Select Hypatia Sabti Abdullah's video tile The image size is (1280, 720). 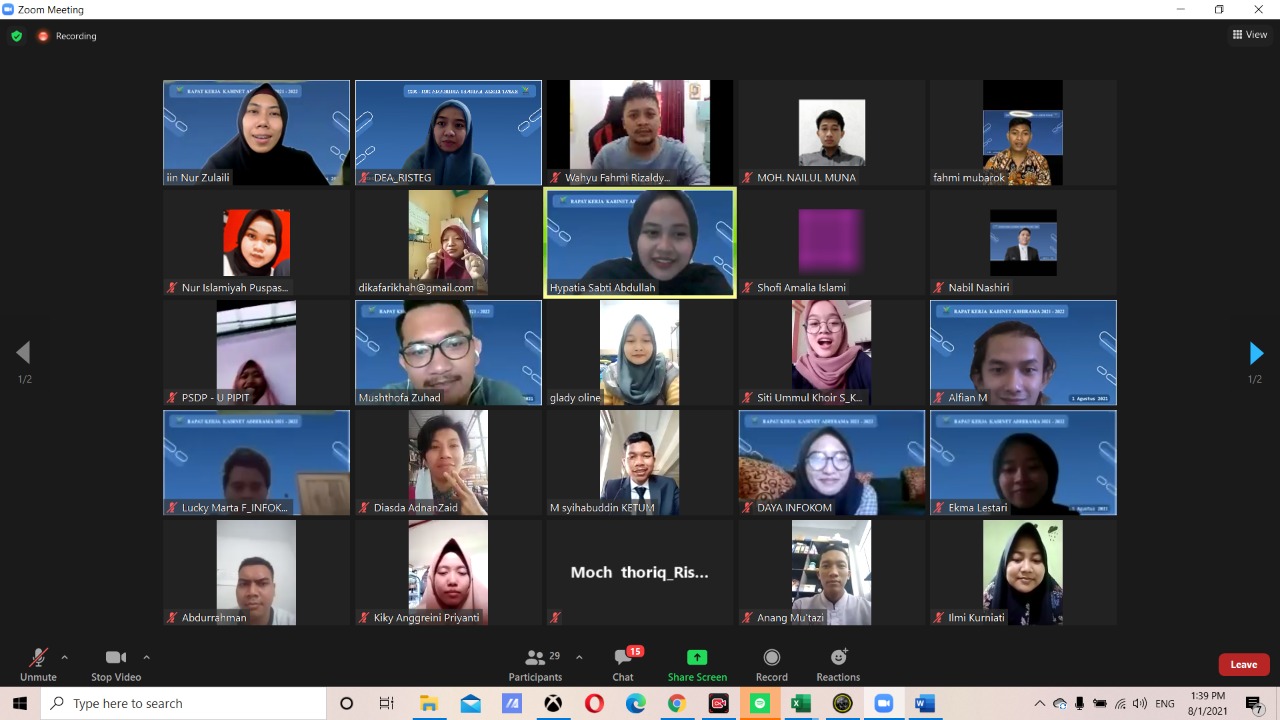point(639,242)
